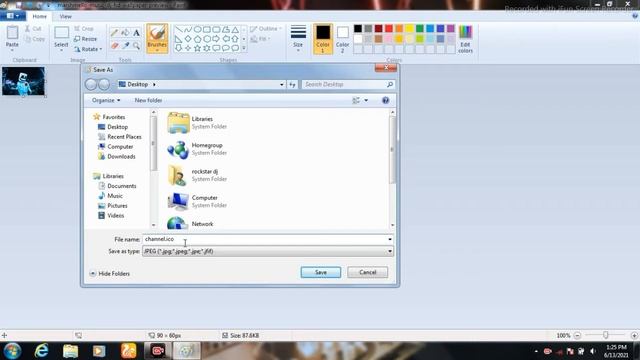Click Resize in Image group
The width and height of the screenshot is (640, 360).
[86, 39]
